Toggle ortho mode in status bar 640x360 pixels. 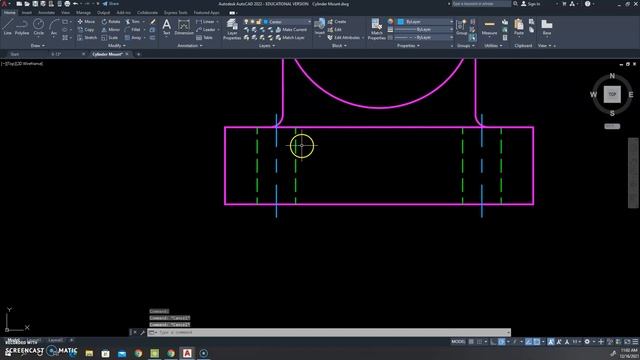[x=494, y=342]
